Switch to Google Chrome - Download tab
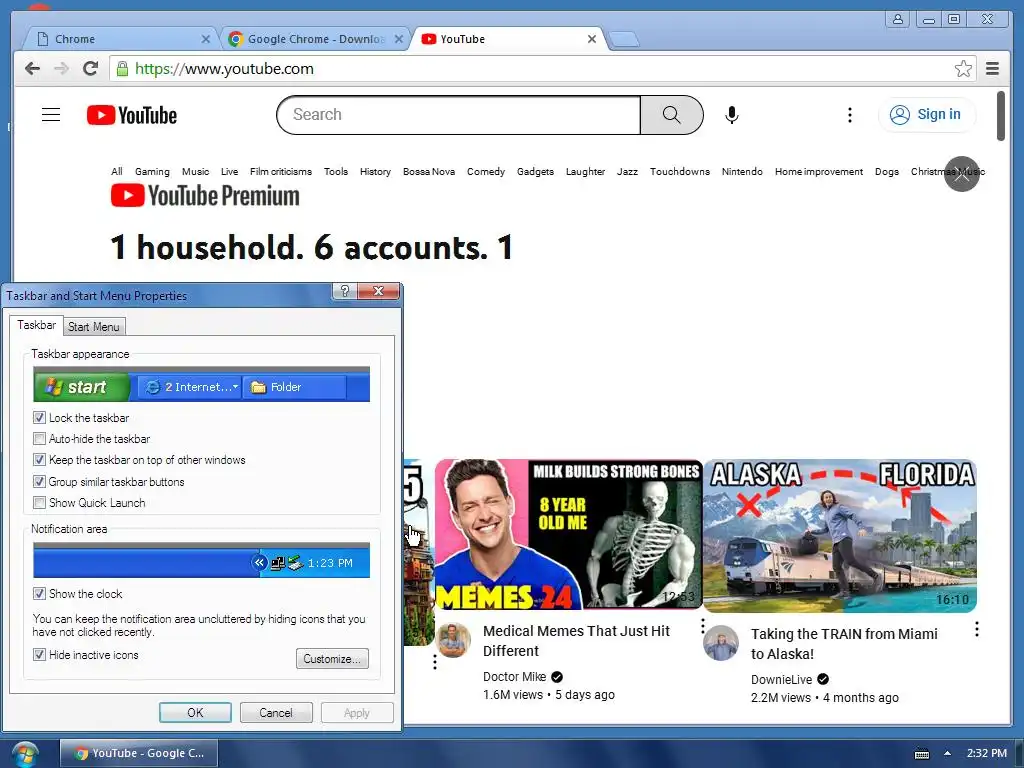Screen dimensions: 1024x768 click(316, 39)
